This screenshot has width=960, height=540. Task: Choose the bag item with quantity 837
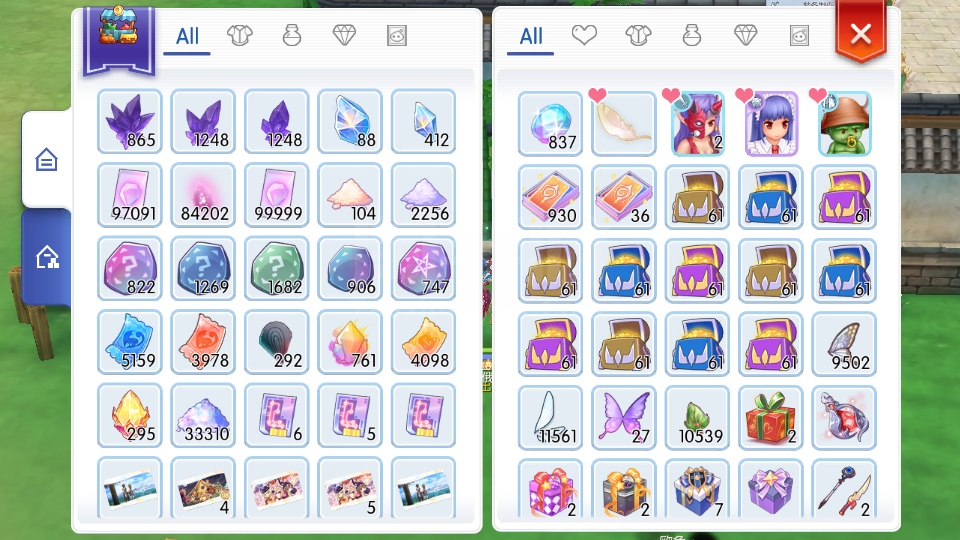click(x=550, y=124)
